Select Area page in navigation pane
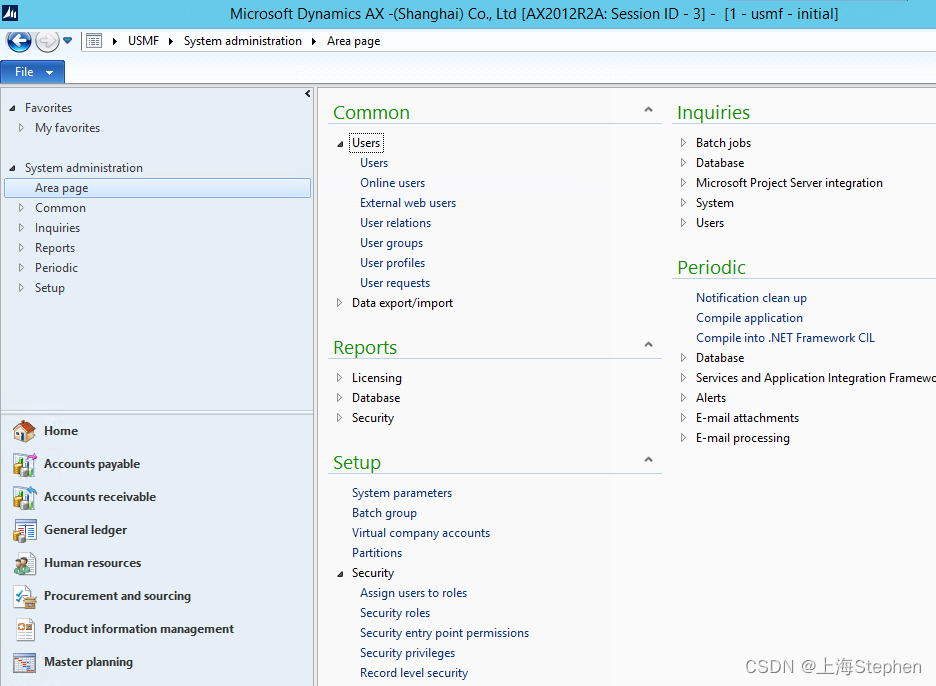This screenshot has height=686, width=936. click(158, 188)
